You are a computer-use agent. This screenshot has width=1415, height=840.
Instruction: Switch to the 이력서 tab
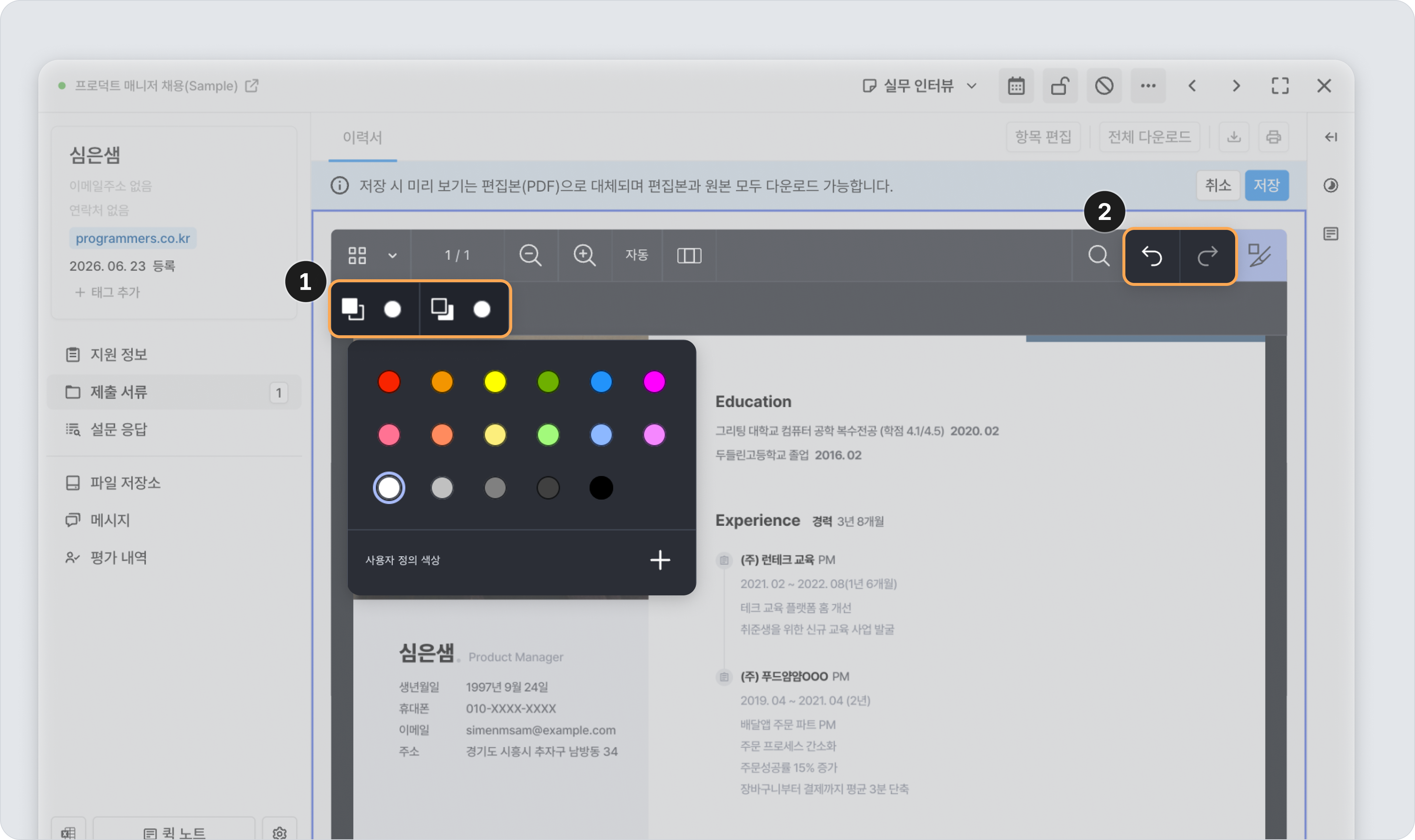362,137
